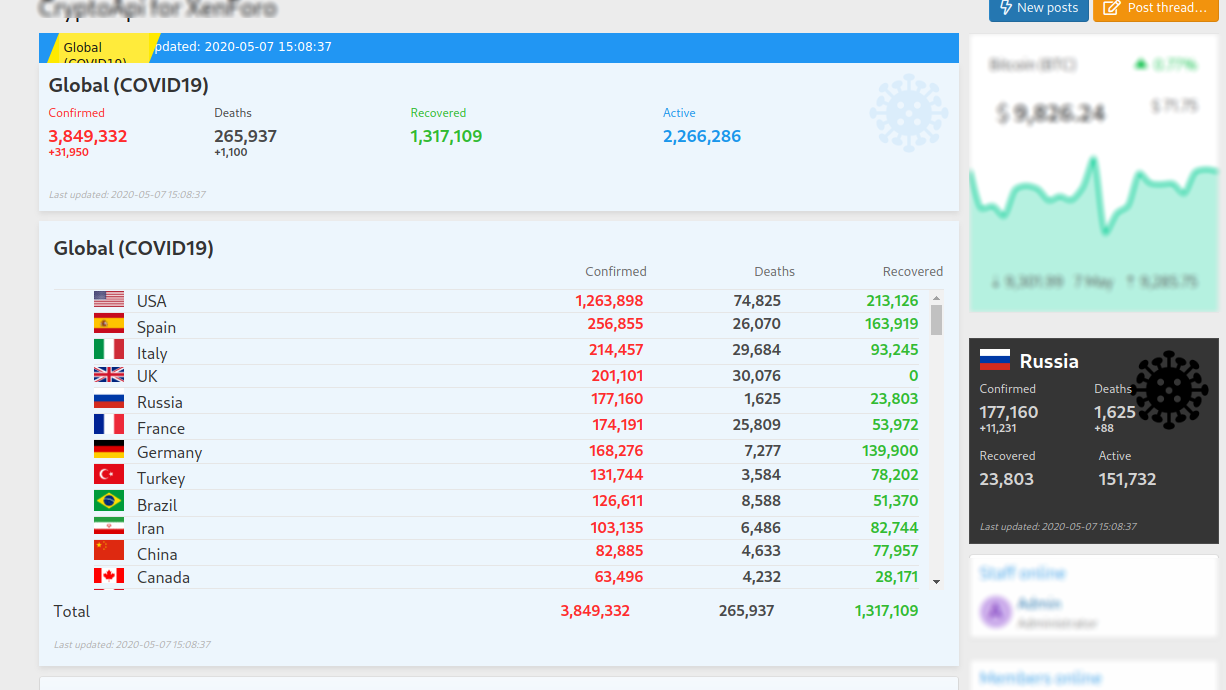1226x690 pixels.
Task: Click the Admin user avatar
Action: tap(996, 612)
